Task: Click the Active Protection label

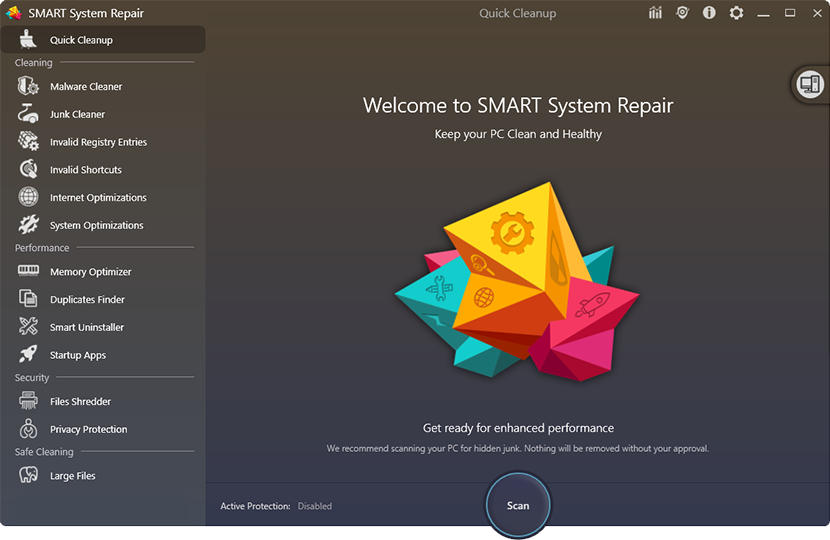Action: pos(255,506)
